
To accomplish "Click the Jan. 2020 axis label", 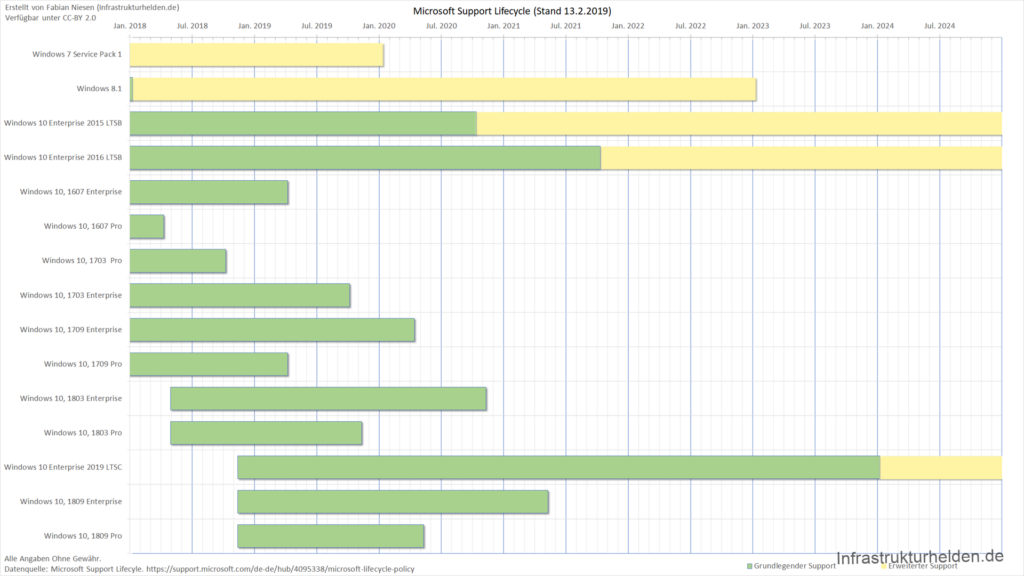I will [379, 26].
